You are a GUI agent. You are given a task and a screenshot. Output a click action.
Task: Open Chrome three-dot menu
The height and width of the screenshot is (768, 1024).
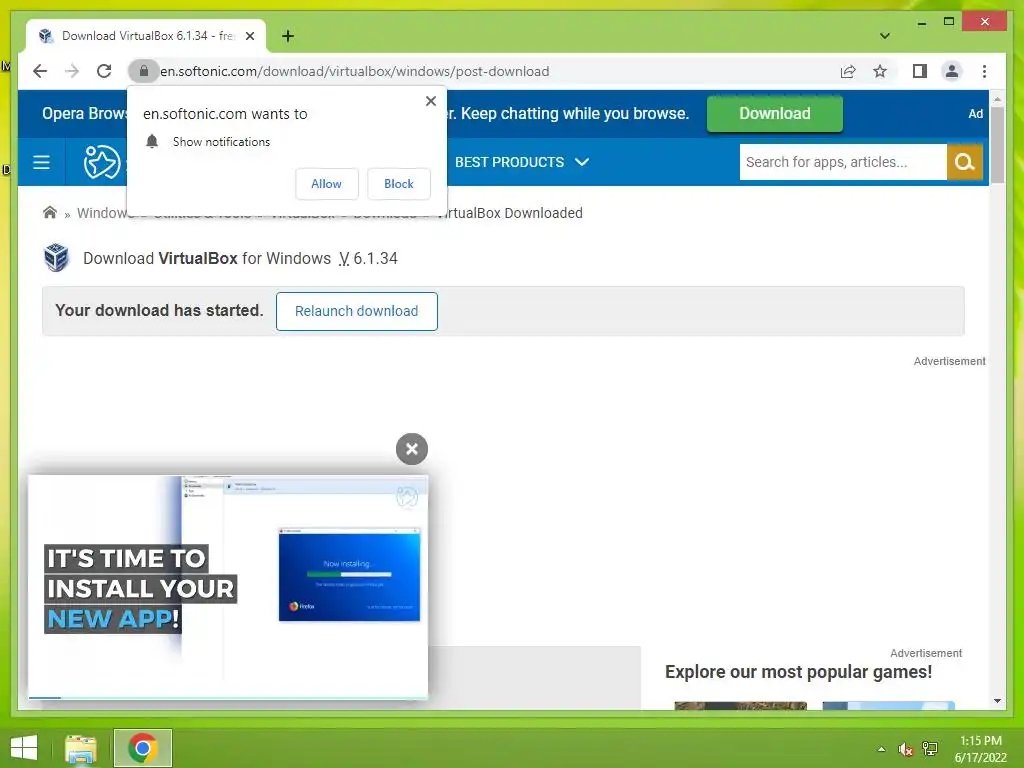(984, 71)
